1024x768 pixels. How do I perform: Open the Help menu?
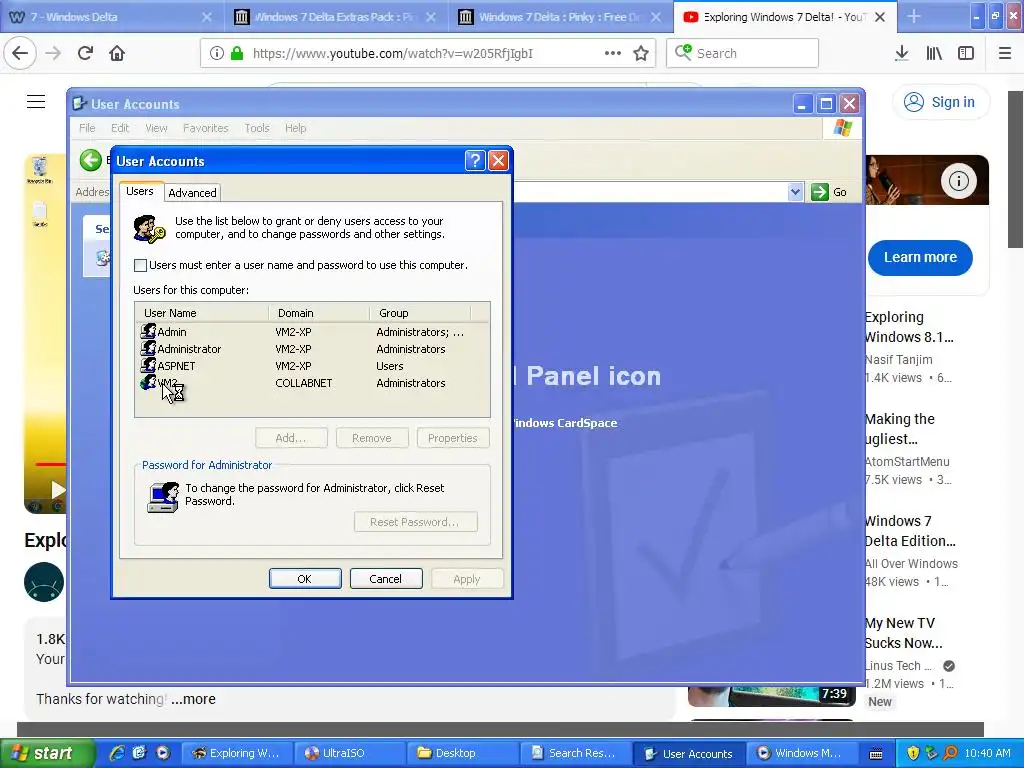pos(295,128)
